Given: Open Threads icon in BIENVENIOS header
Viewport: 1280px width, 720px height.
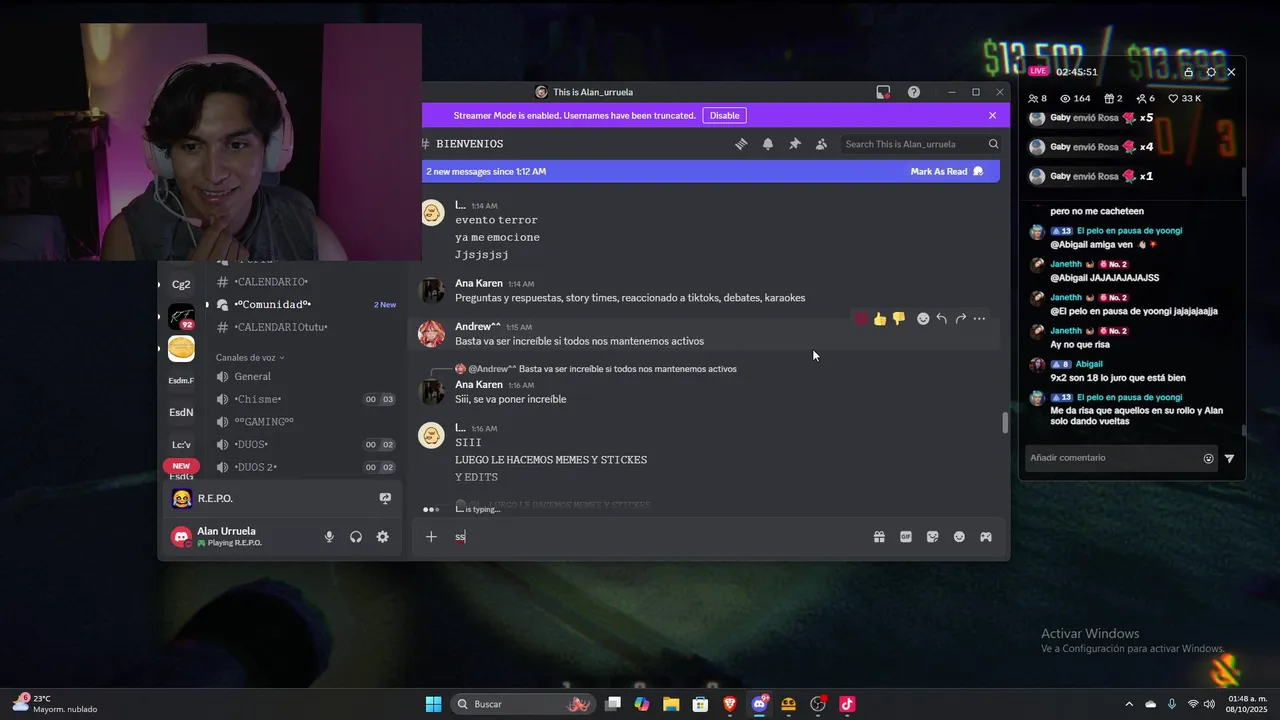Looking at the screenshot, I should point(741,144).
